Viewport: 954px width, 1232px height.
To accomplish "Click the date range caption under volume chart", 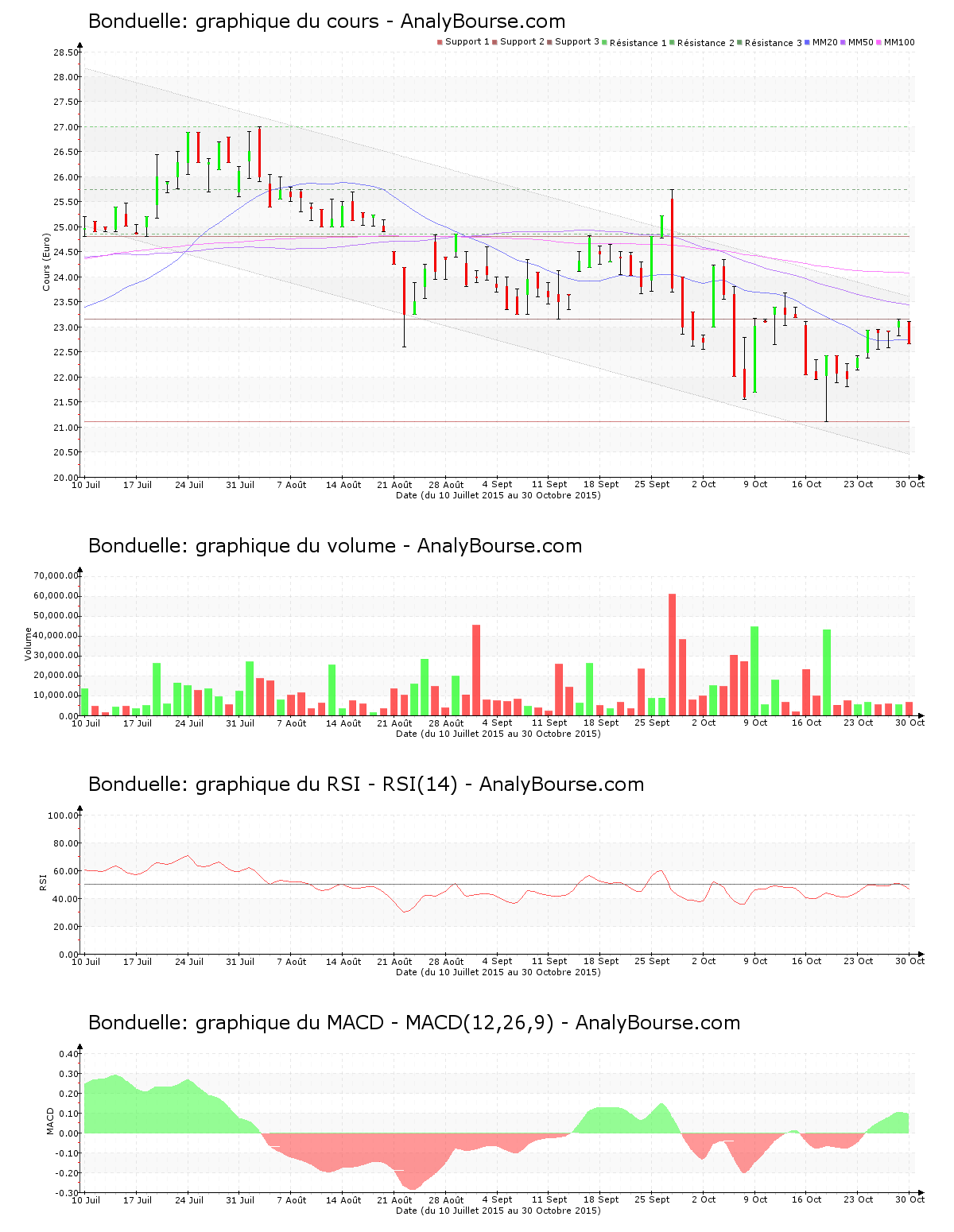I will (498, 734).
